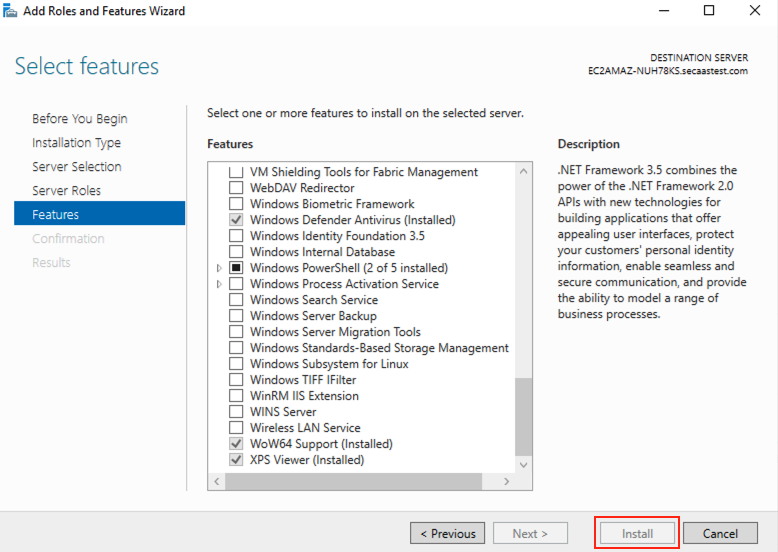Image resolution: width=778 pixels, height=552 pixels.
Task: Click the destination server name text
Action: click(668, 71)
